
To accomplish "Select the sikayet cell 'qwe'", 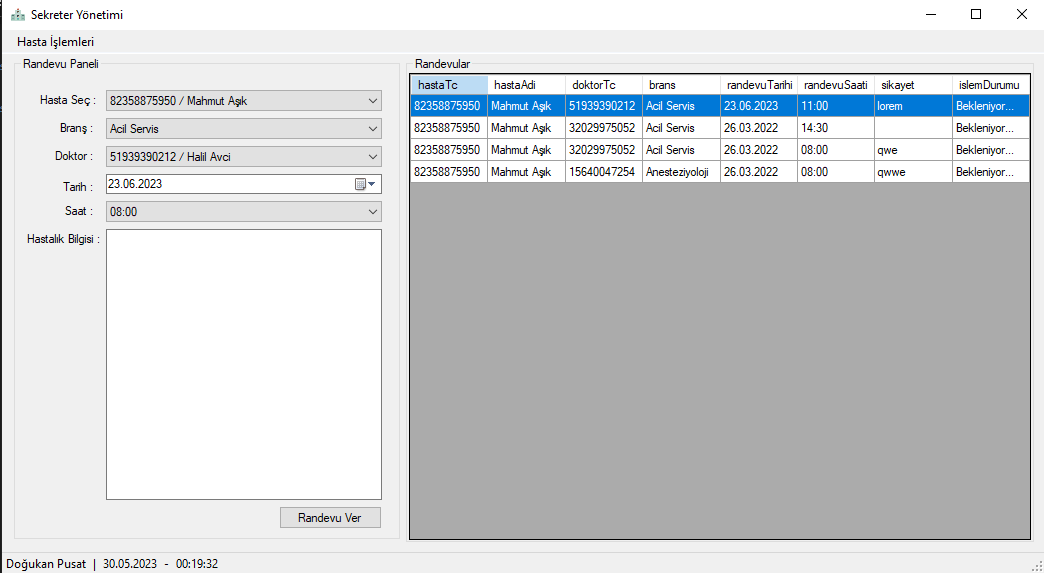I will (x=914, y=150).
